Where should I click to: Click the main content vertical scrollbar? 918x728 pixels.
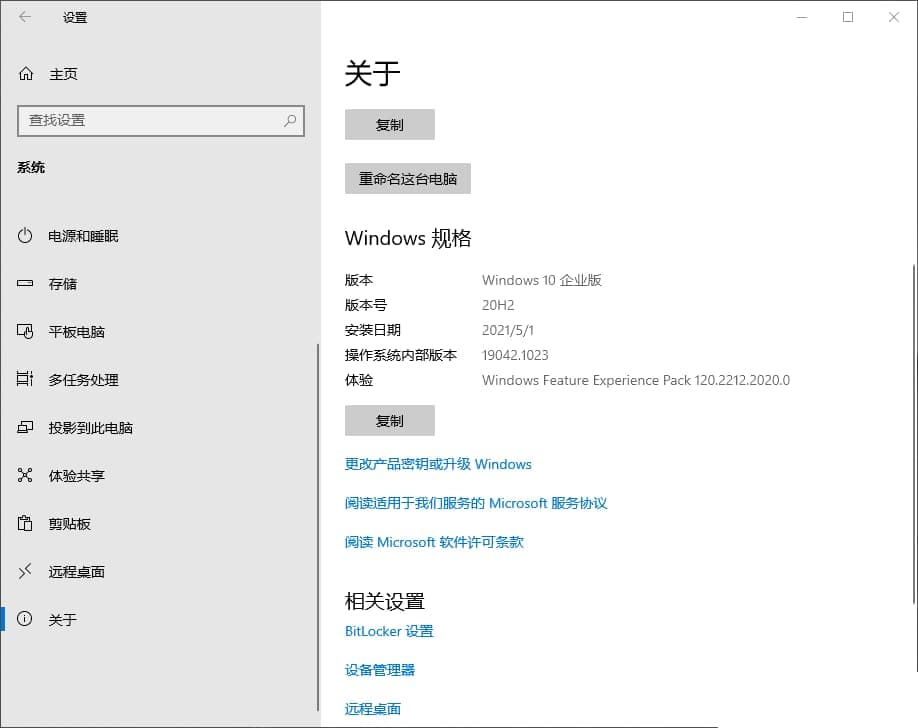click(914, 434)
